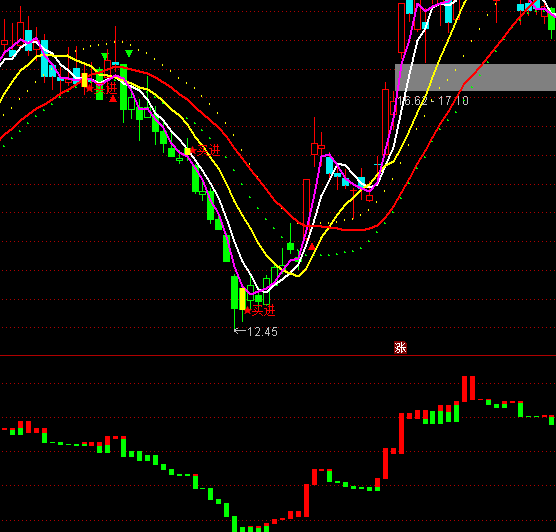Click the 12.45 low price label
The height and width of the screenshot is (532, 556).
tap(262, 332)
